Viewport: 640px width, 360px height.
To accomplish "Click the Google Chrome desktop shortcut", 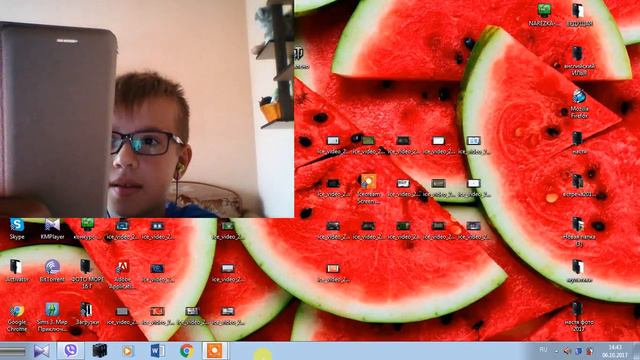I will coord(17,318).
